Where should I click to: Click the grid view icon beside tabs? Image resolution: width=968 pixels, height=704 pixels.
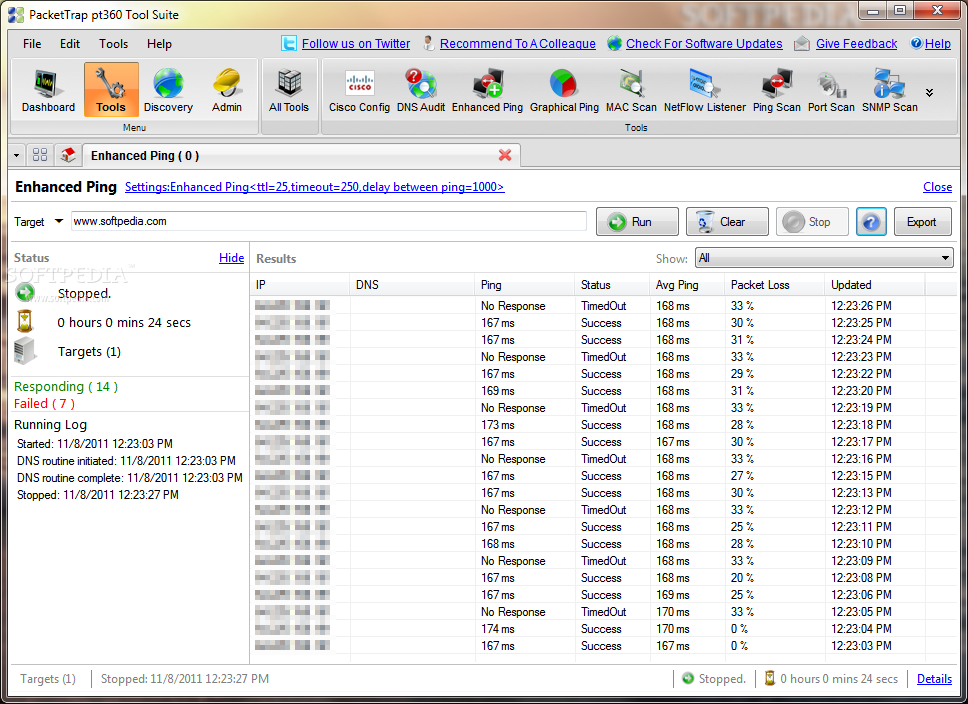(40, 155)
